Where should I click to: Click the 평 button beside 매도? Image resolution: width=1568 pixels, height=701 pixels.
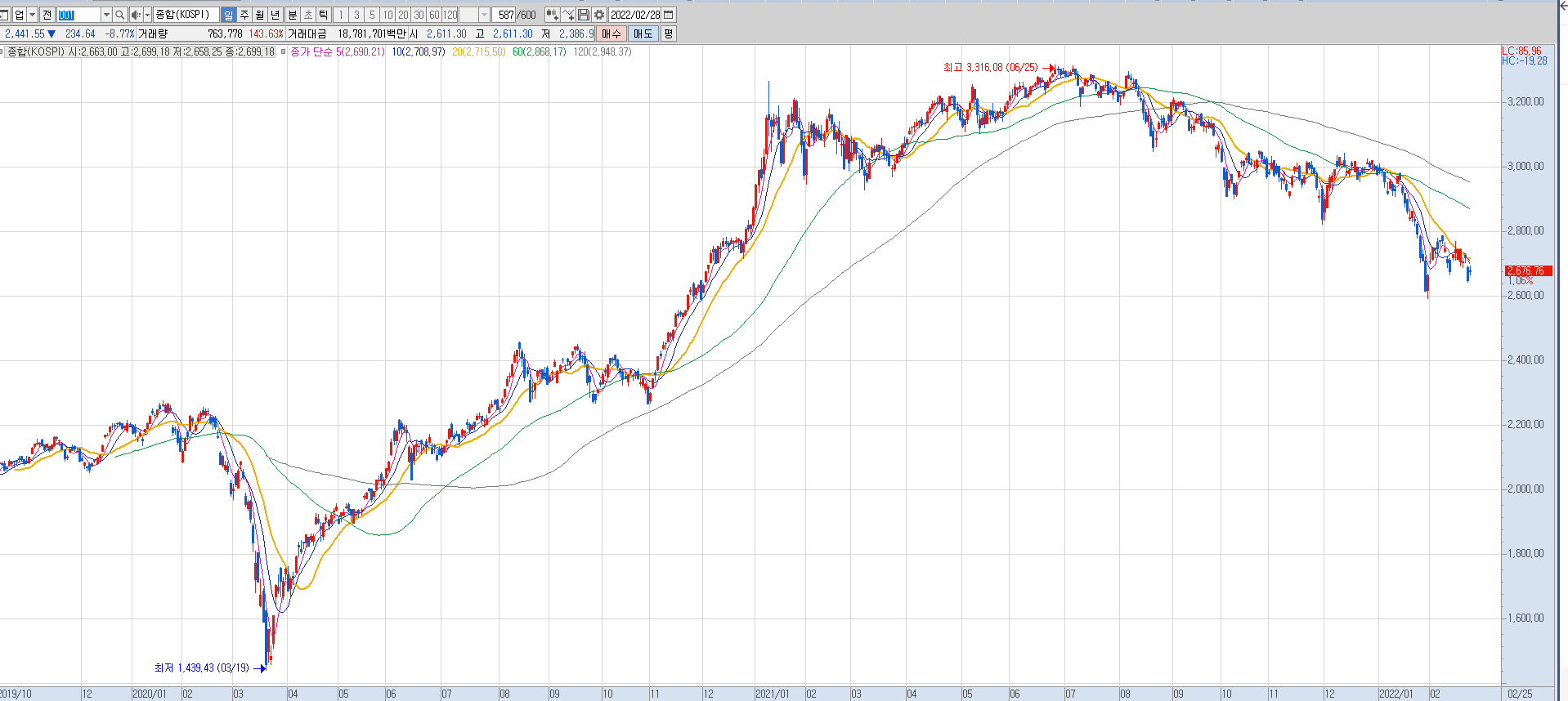pyautogui.click(x=668, y=33)
